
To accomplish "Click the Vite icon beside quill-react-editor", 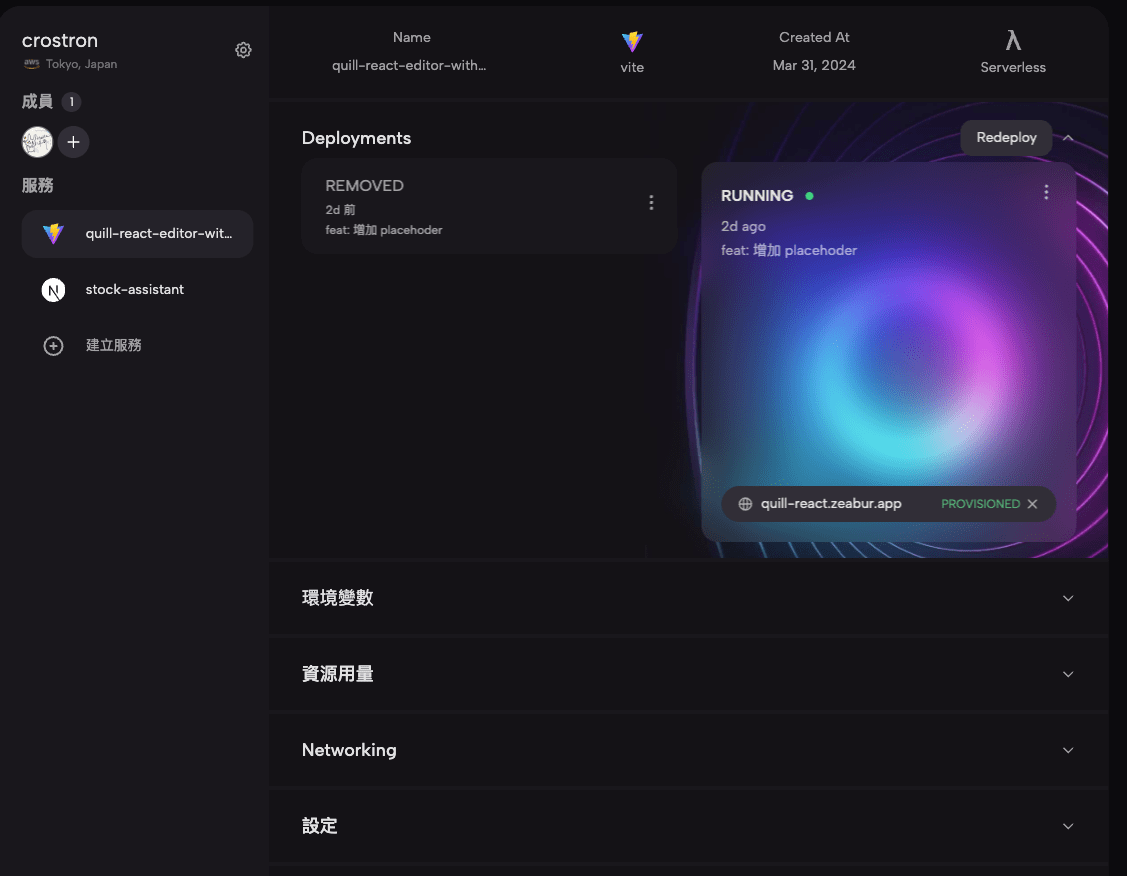I will [51, 233].
